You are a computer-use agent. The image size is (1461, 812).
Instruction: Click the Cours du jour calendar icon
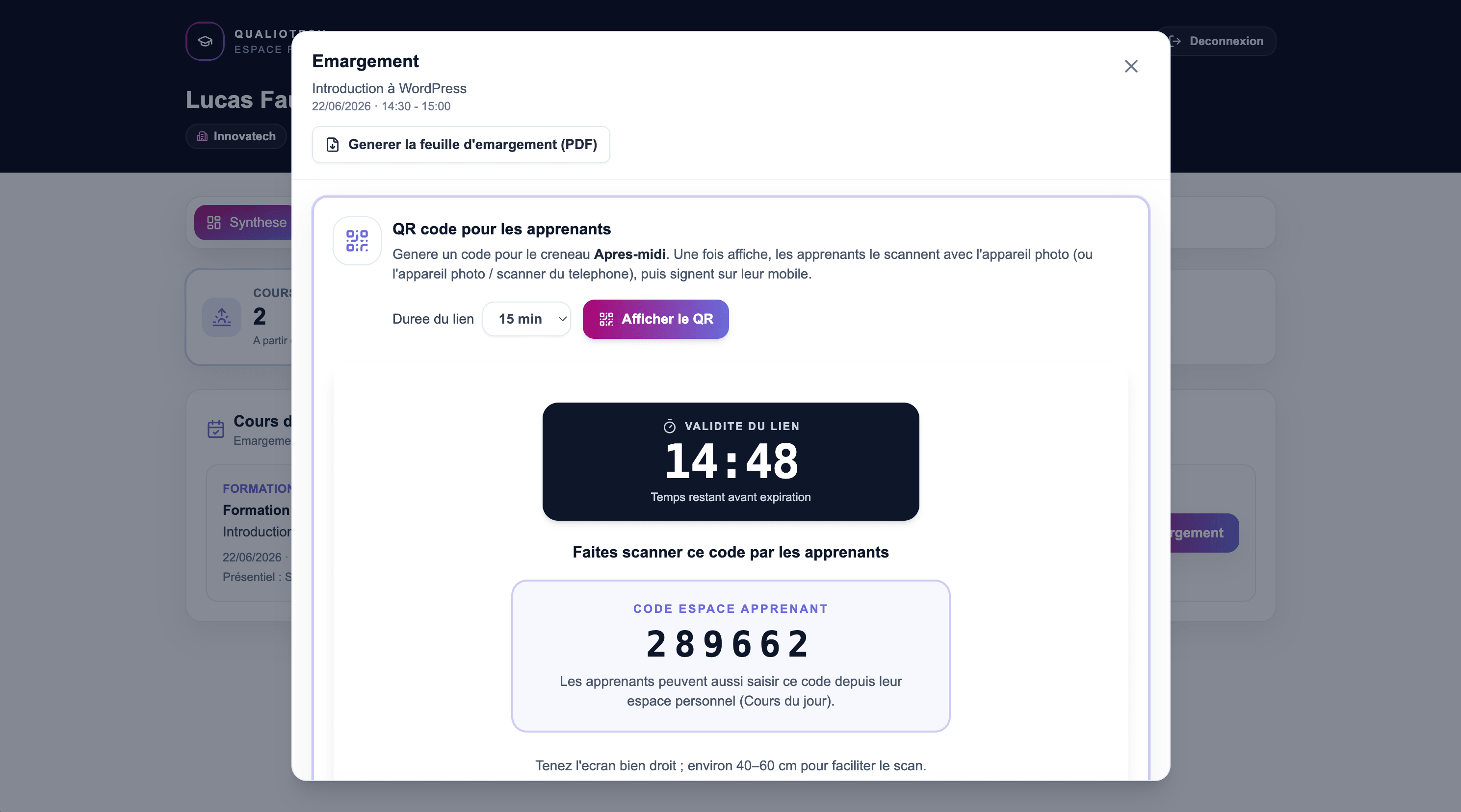coord(215,429)
